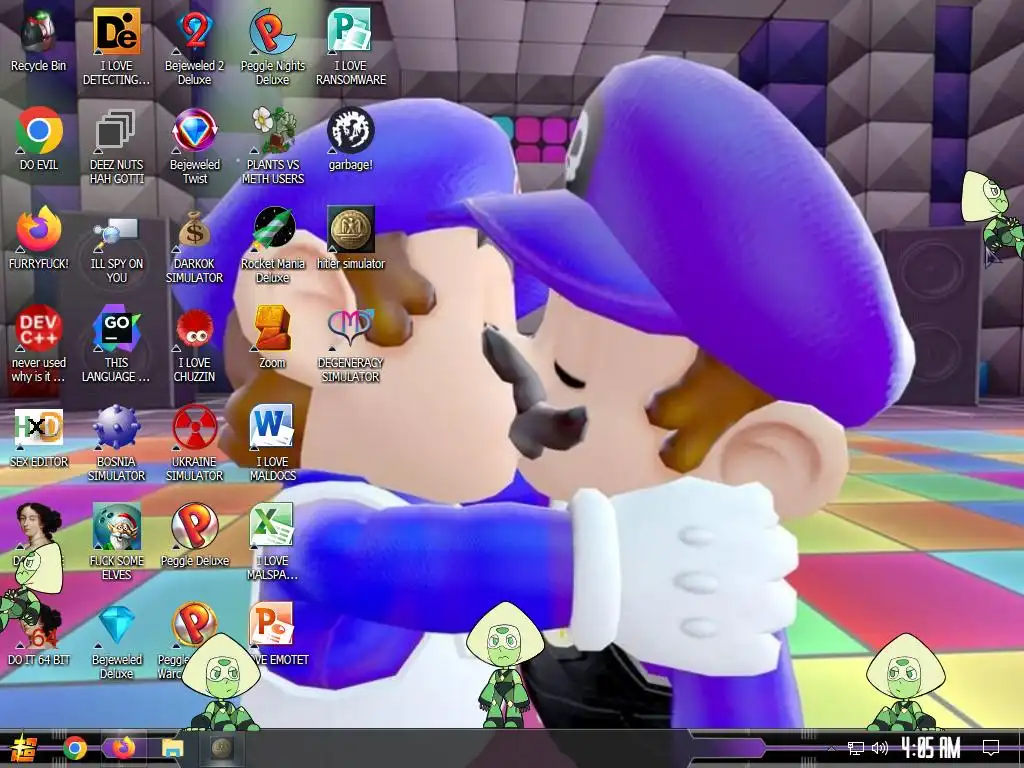Switch to Firefox on the taskbar
Screen dimensions: 1024x768
pos(123,748)
